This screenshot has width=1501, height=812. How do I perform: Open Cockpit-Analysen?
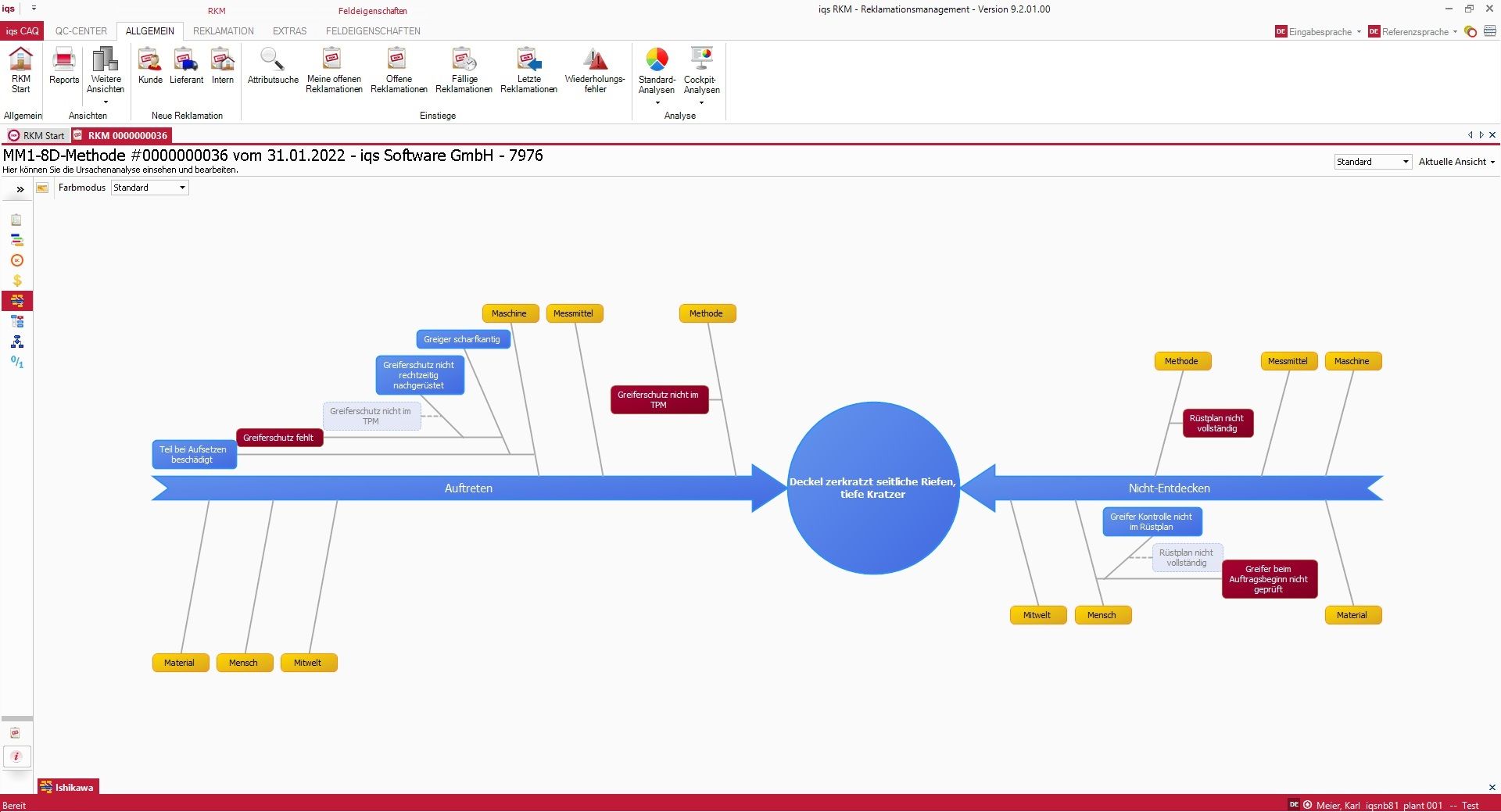tap(700, 69)
